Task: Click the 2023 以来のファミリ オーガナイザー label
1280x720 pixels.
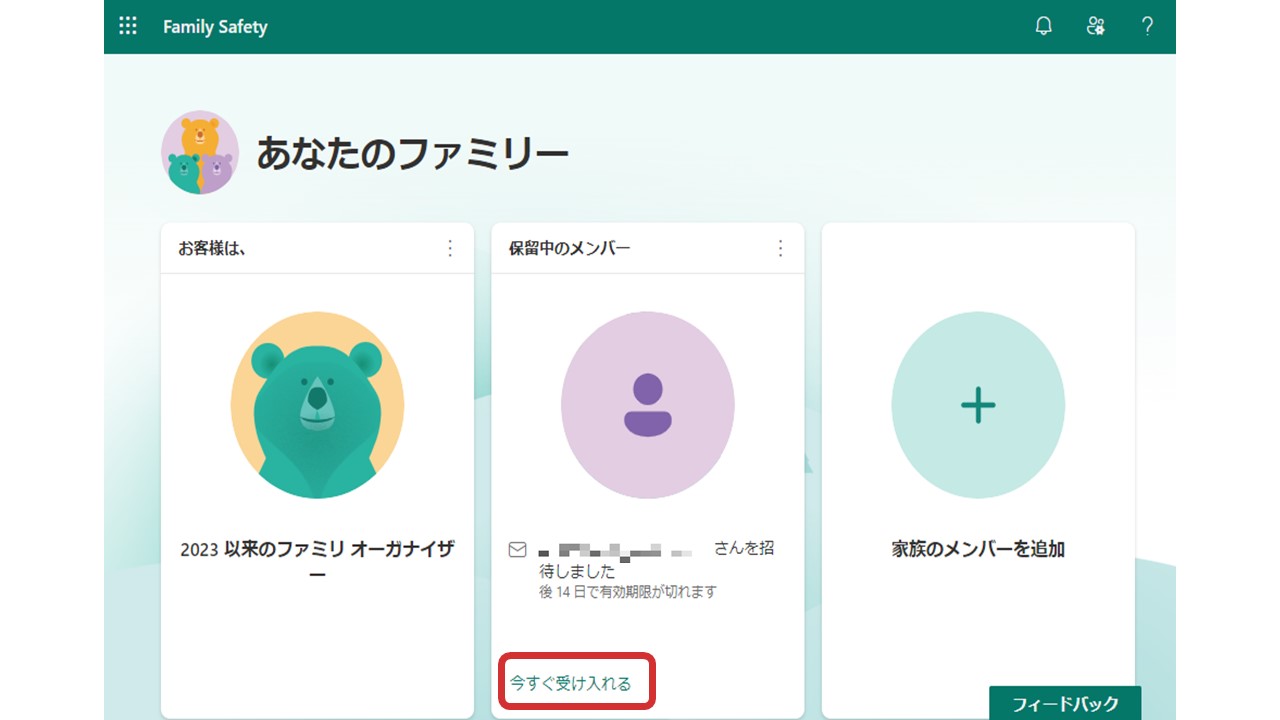Action: coord(317,561)
